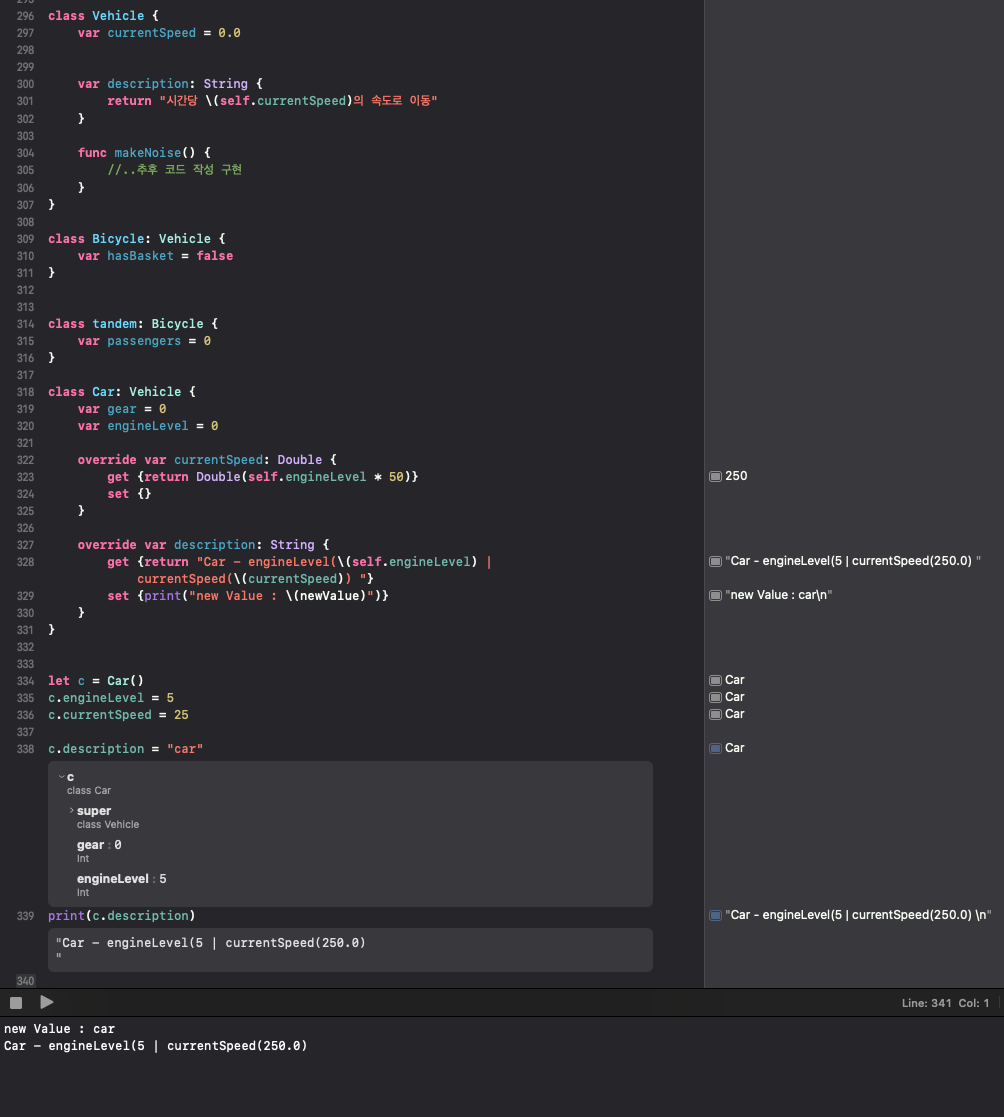Click var hasBasket = false line
The image size is (1004, 1117).
(x=155, y=256)
